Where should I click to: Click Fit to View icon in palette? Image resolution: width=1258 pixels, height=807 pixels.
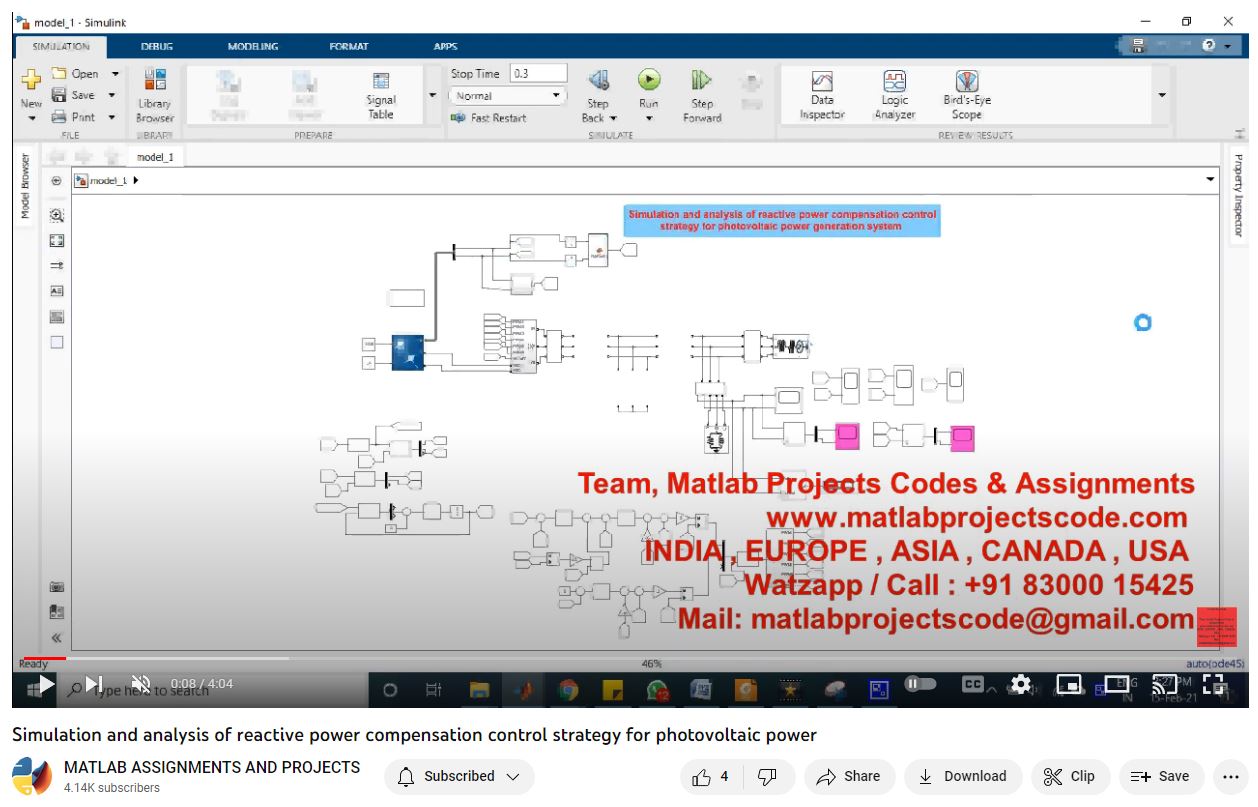[57, 240]
